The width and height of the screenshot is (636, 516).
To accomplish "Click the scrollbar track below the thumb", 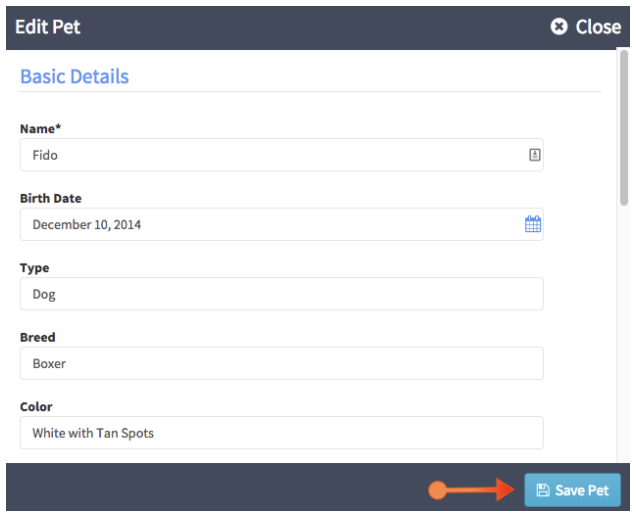I will 624,333.
